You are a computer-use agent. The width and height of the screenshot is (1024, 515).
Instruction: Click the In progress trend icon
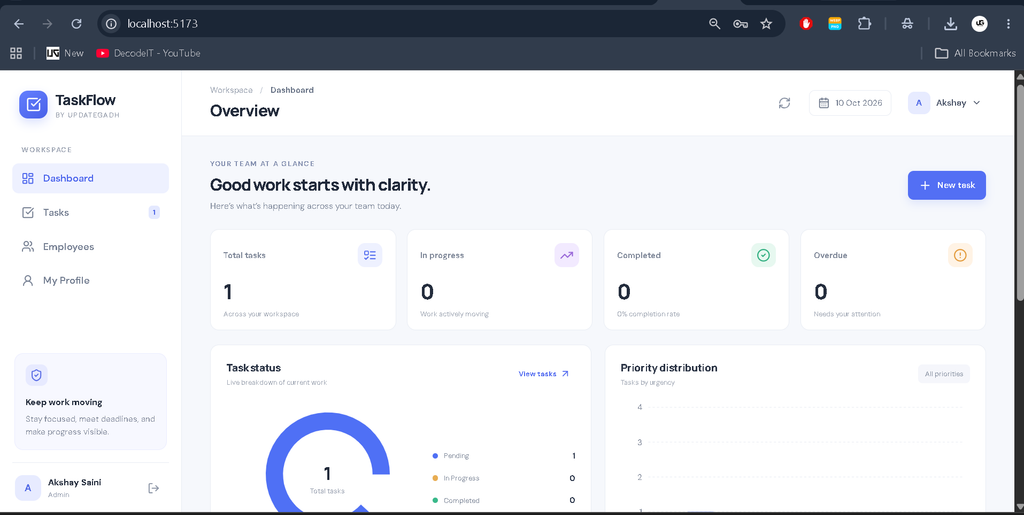point(567,255)
